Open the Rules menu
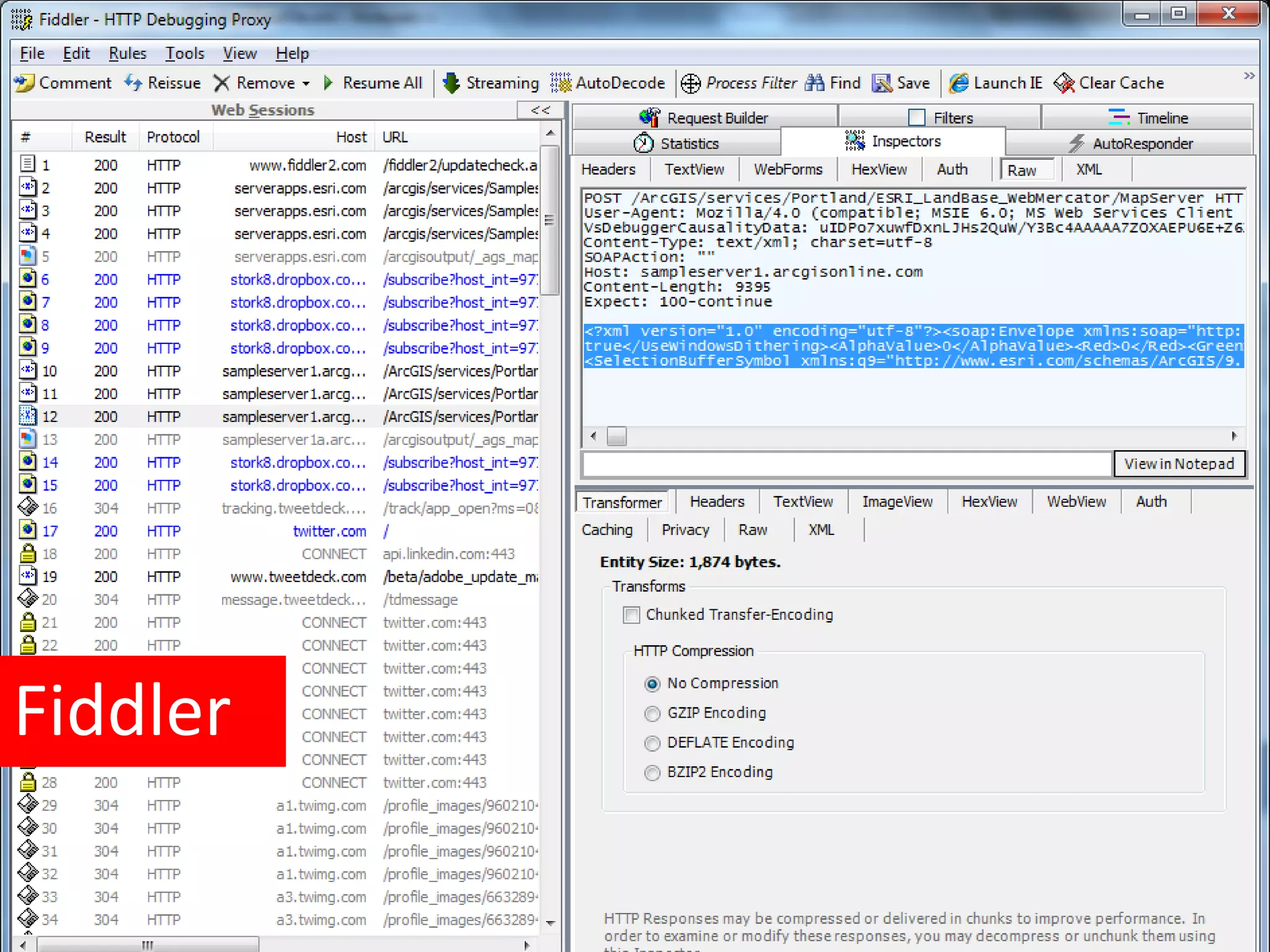The image size is (1270, 952). coord(127,53)
